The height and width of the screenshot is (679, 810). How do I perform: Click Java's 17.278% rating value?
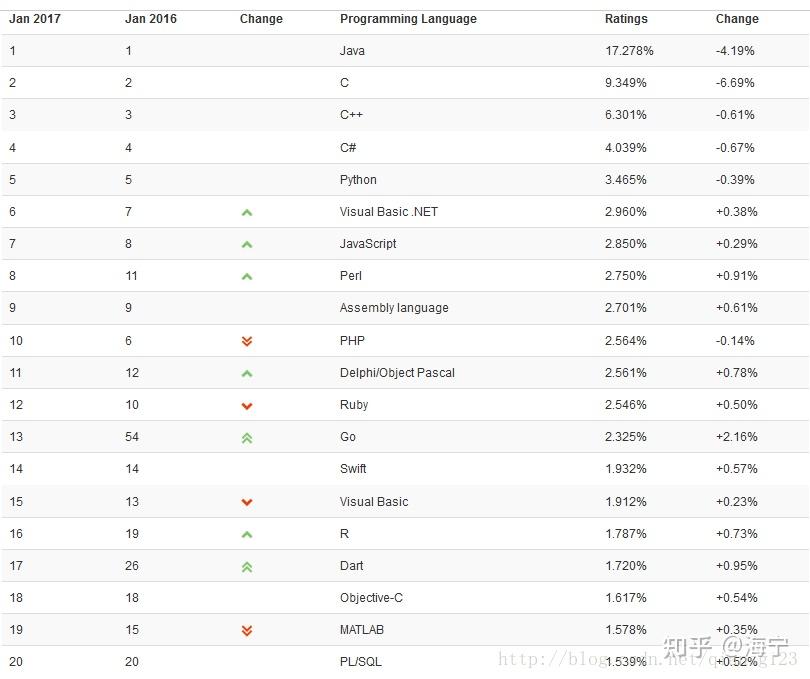[626, 51]
